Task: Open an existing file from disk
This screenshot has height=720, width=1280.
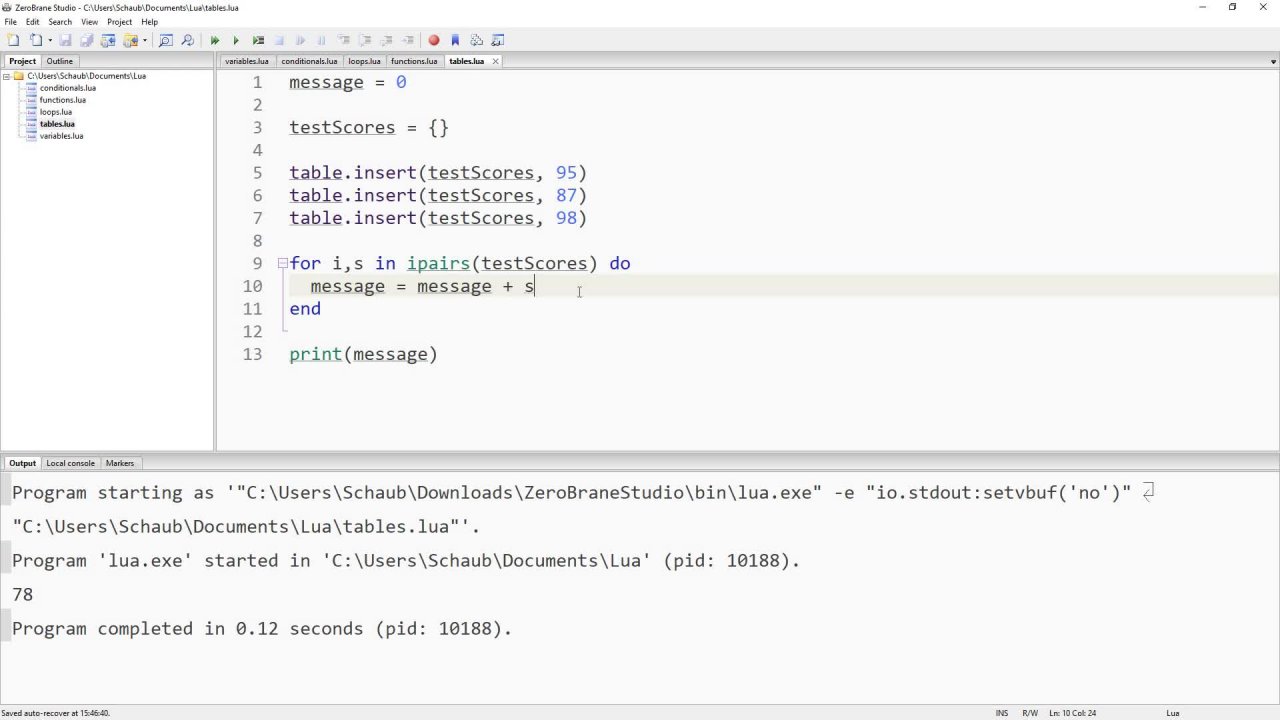Action: tap(34, 40)
